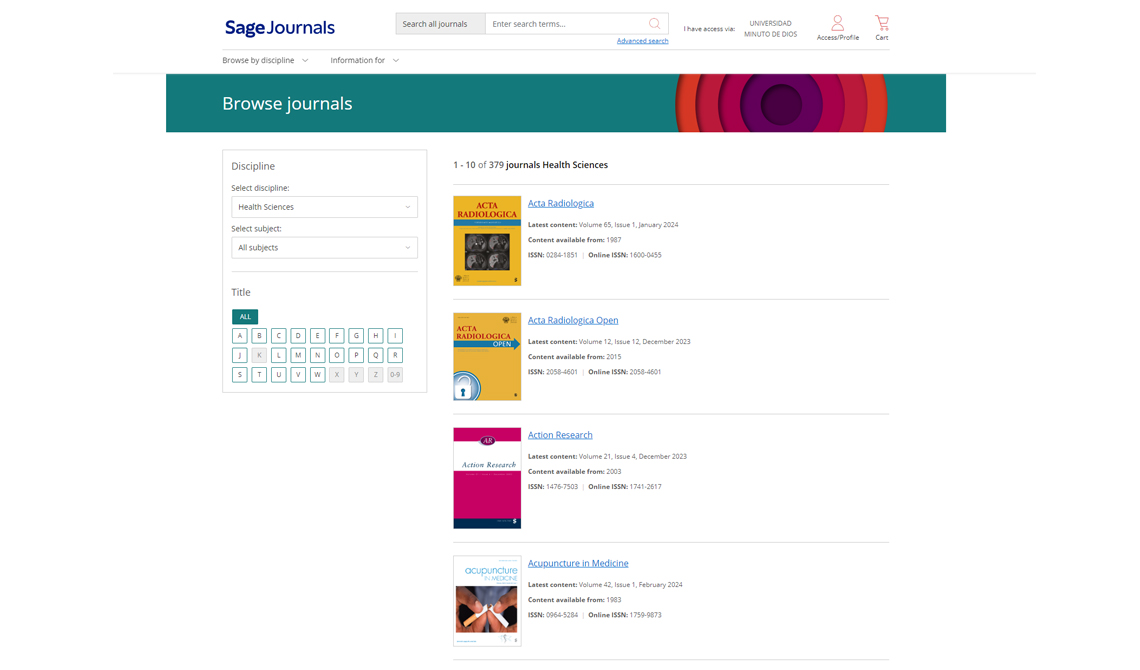The image size is (1140, 670).
Task: Click the '379 journals Health Sciences' results count
Action: [548, 165]
